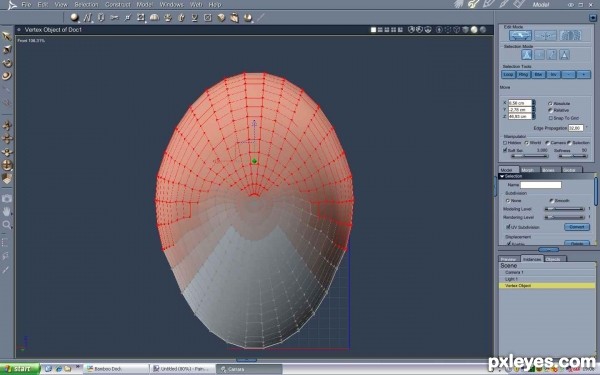Click the Loop selection button
This screenshot has height=375, width=600.
(x=508, y=75)
